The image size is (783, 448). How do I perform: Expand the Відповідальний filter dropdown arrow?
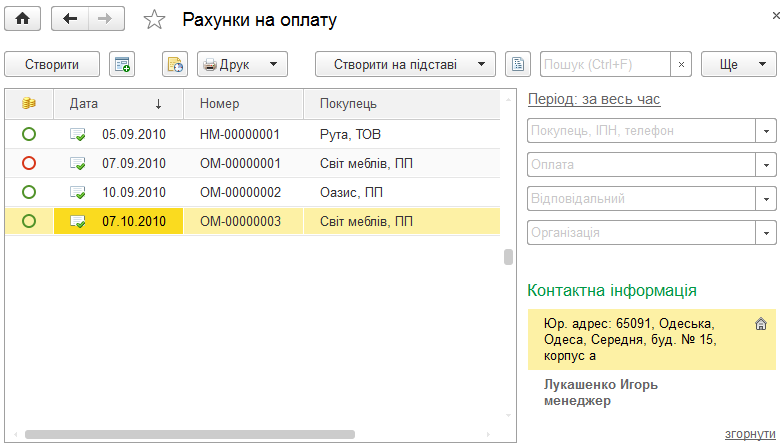(x=766, y=199)
